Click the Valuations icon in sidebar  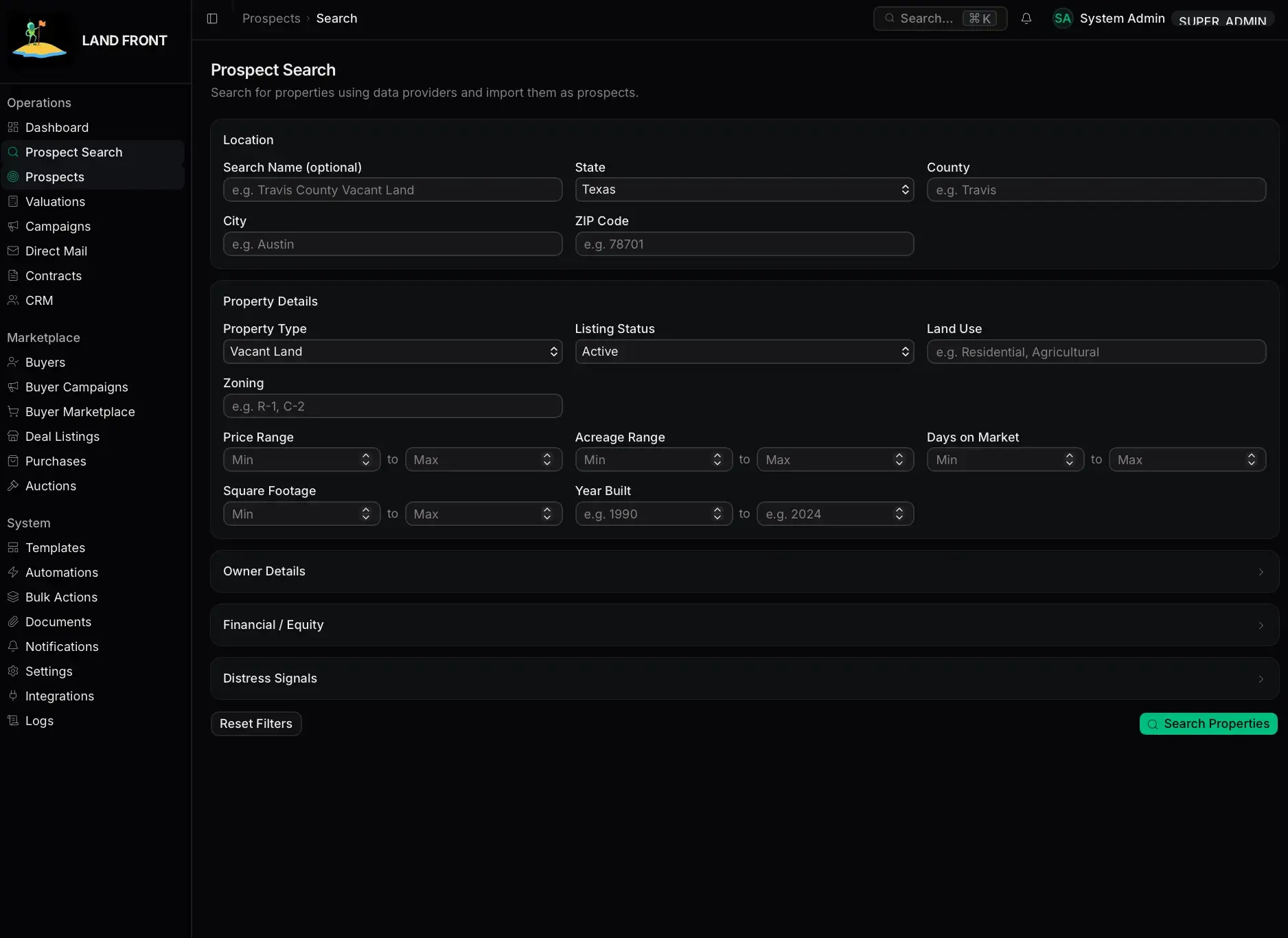tap(13, 202)
